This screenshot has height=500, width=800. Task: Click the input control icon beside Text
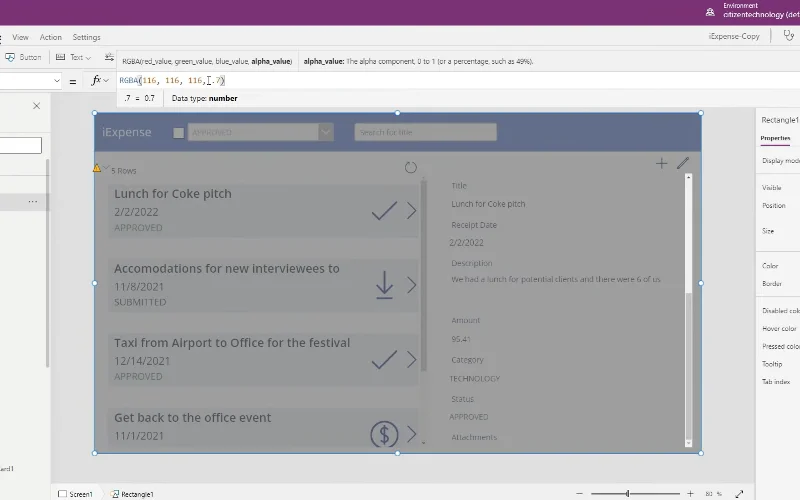click(109, 57)
